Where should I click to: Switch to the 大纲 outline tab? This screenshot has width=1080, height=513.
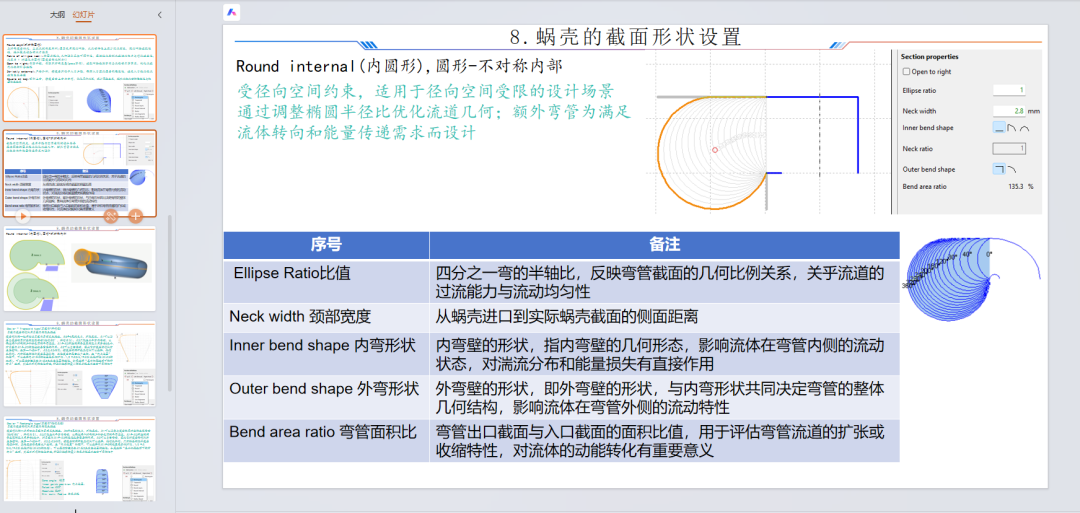(57, 15)
